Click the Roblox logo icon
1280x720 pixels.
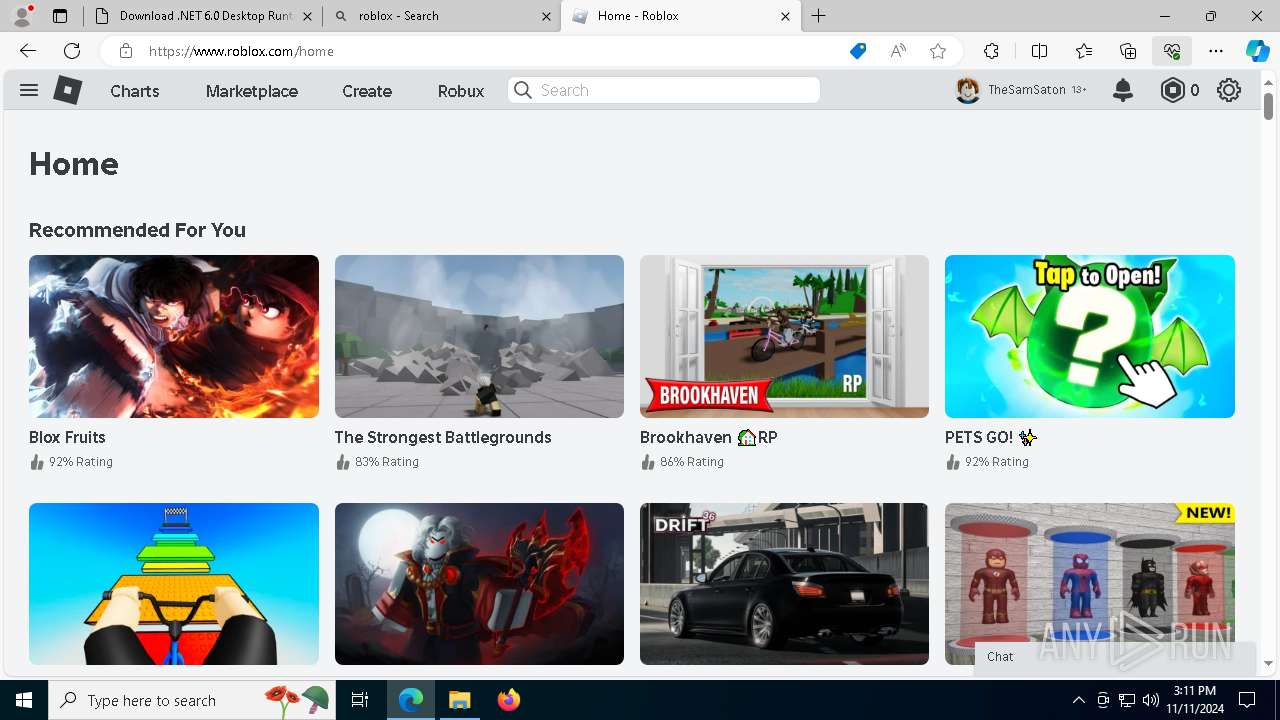[x=67, y=90]
